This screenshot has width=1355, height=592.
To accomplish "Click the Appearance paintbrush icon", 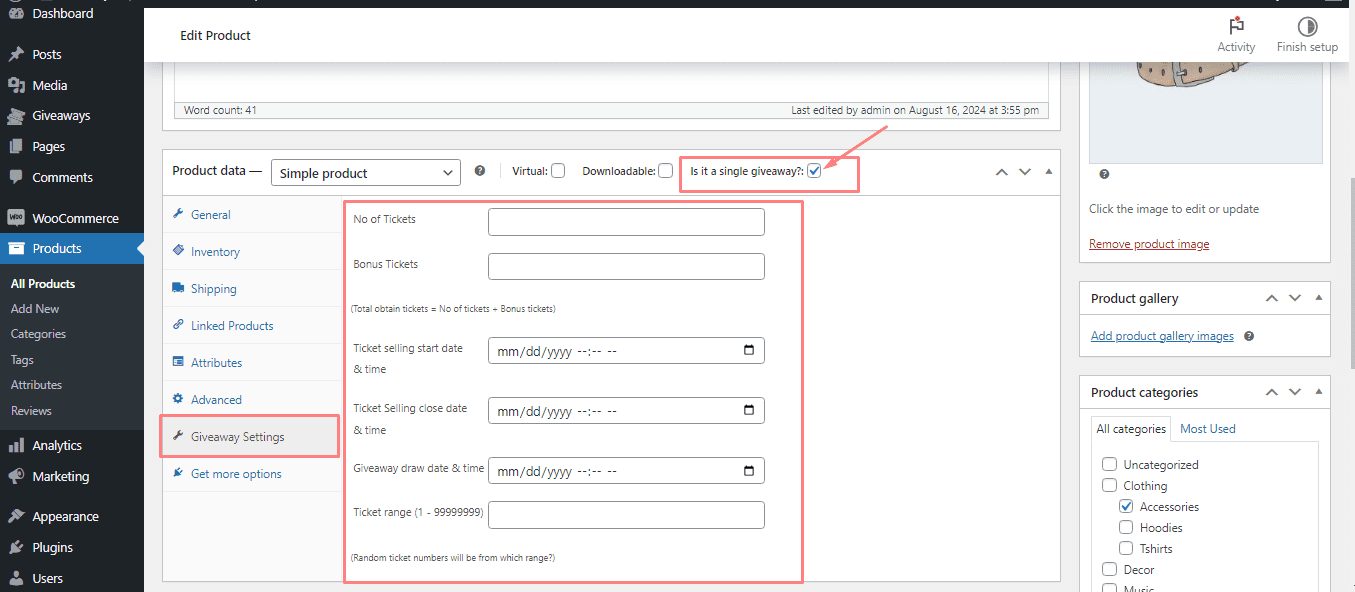I will (16, 516).
